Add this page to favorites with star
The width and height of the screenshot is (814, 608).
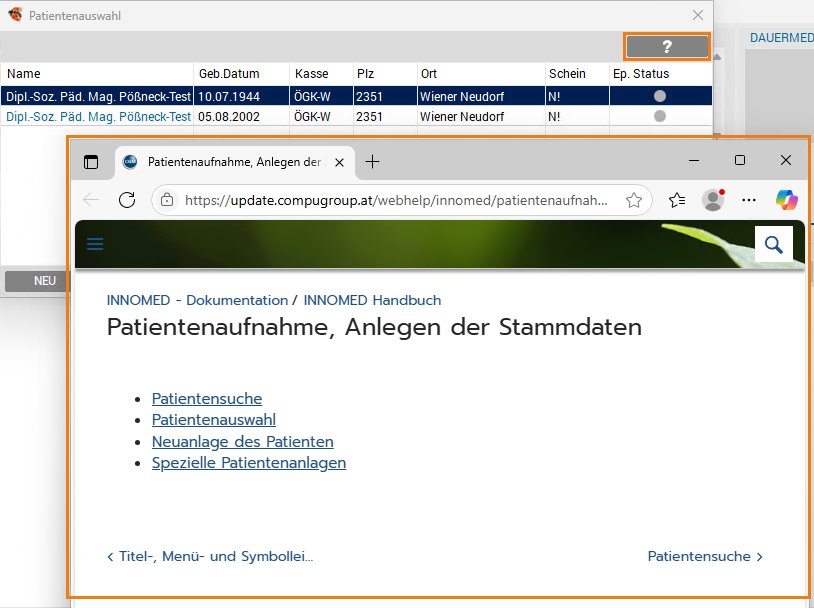tap(634, 200)
